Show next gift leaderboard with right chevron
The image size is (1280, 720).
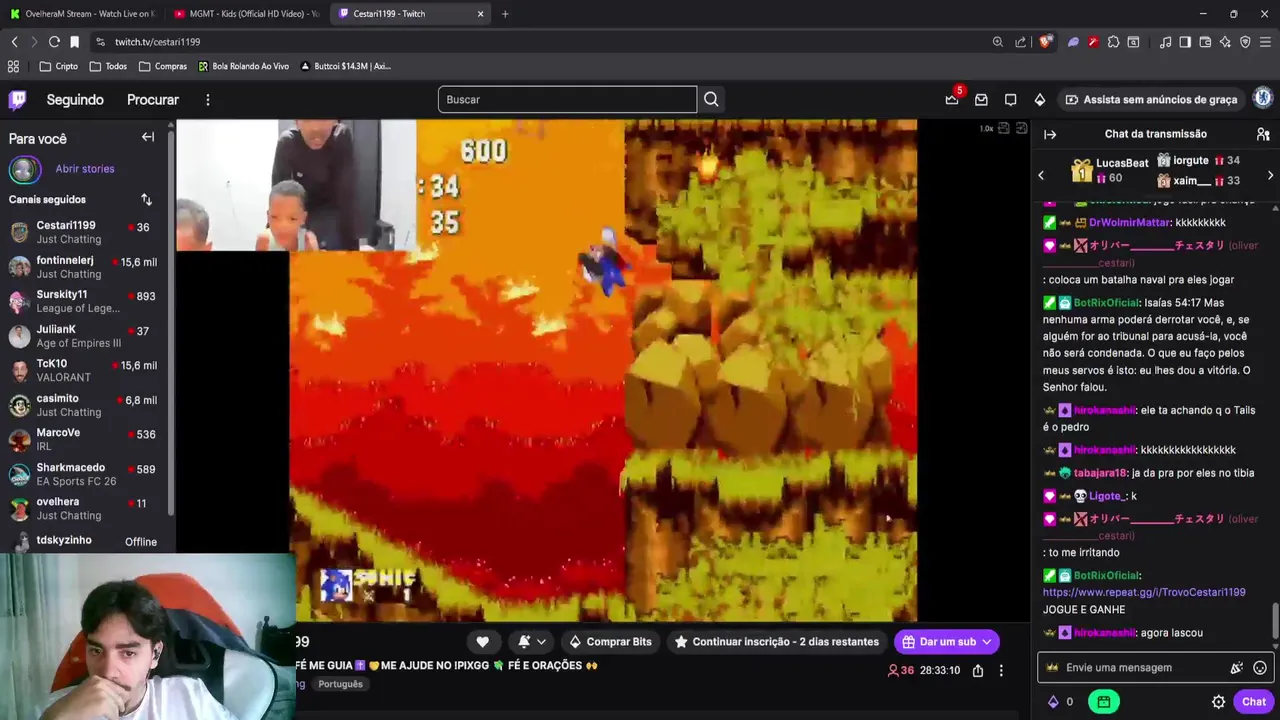(x=1270, y=176)
